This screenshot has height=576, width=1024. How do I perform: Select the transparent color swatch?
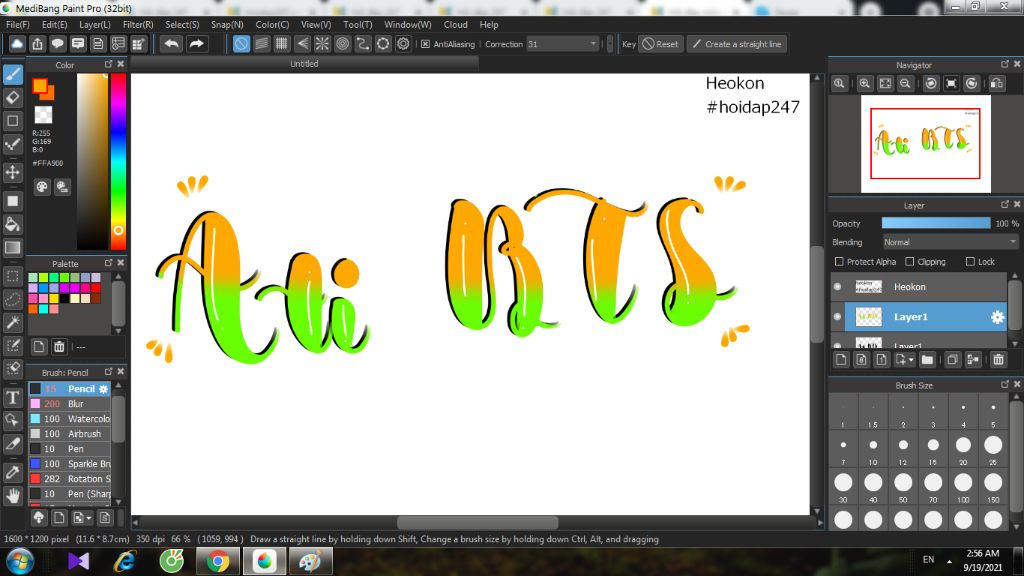pos(43,114)
